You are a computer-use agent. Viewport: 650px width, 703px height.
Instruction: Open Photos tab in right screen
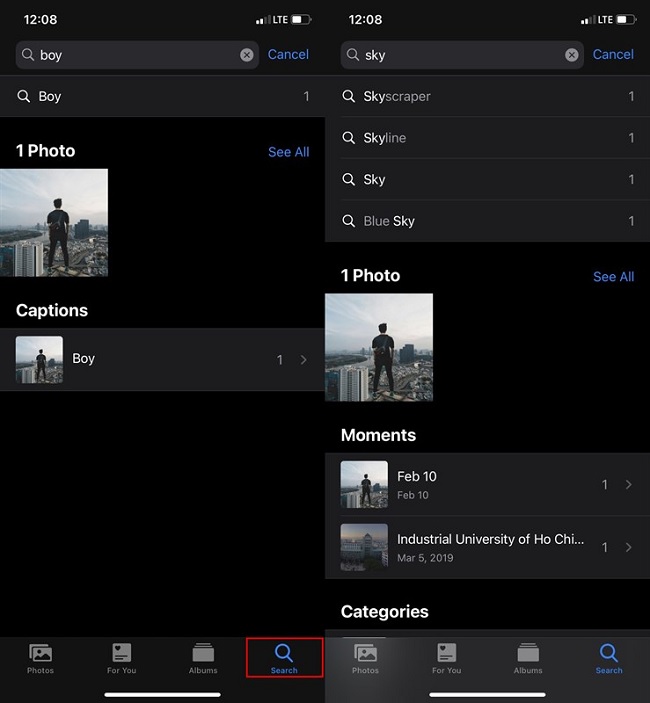(x=365, y=658)
